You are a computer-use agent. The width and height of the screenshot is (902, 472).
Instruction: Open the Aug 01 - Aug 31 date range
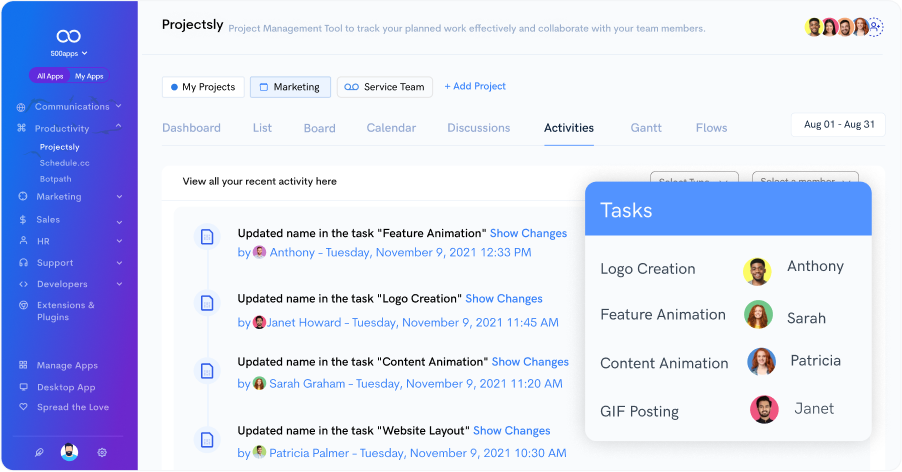(x=838, y=125)
